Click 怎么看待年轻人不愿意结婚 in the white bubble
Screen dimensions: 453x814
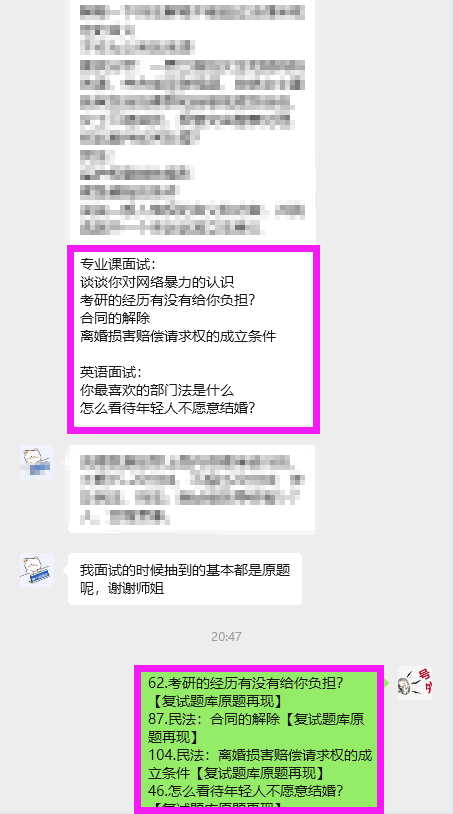pyautogui.click(x=168, y=408)
